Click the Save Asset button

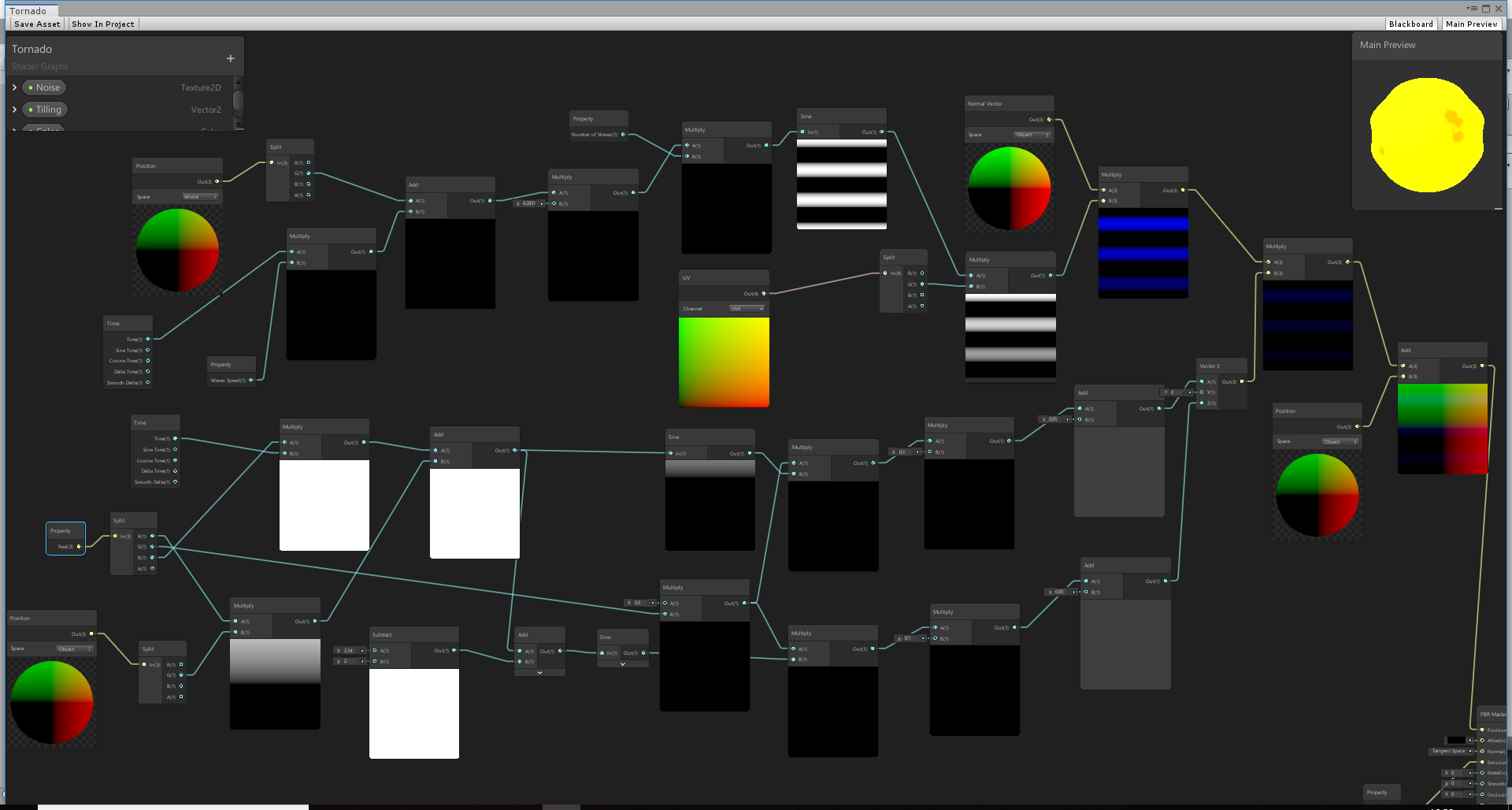coord(37,24)
